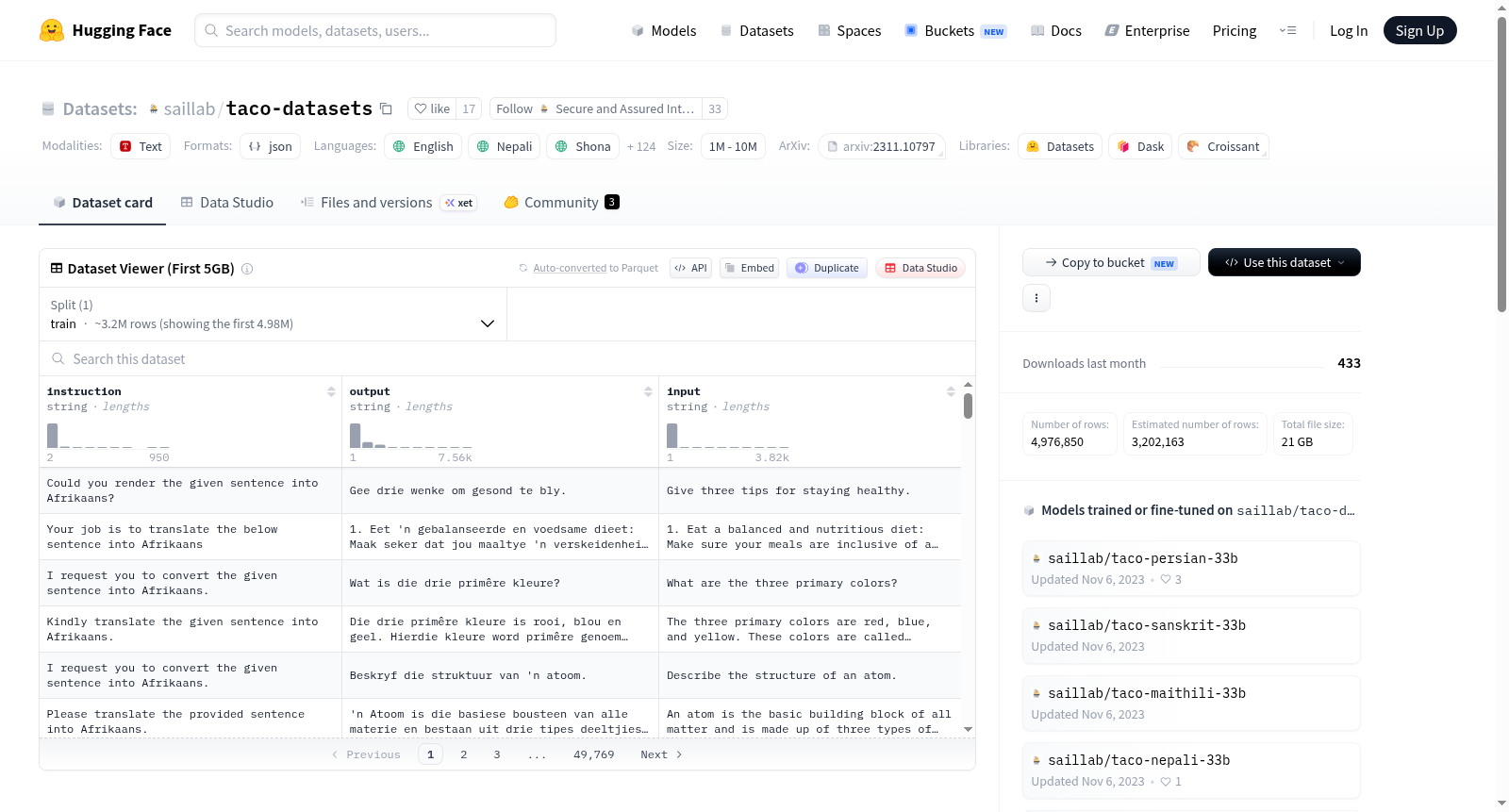Open the Enterprise page
This screenshot has height=812, width=1509.
(x=1147, y=30)
